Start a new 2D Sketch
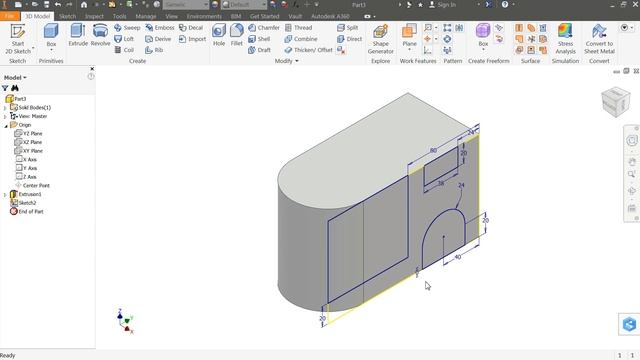Screen dimensions: 640x360 (18, 39)
